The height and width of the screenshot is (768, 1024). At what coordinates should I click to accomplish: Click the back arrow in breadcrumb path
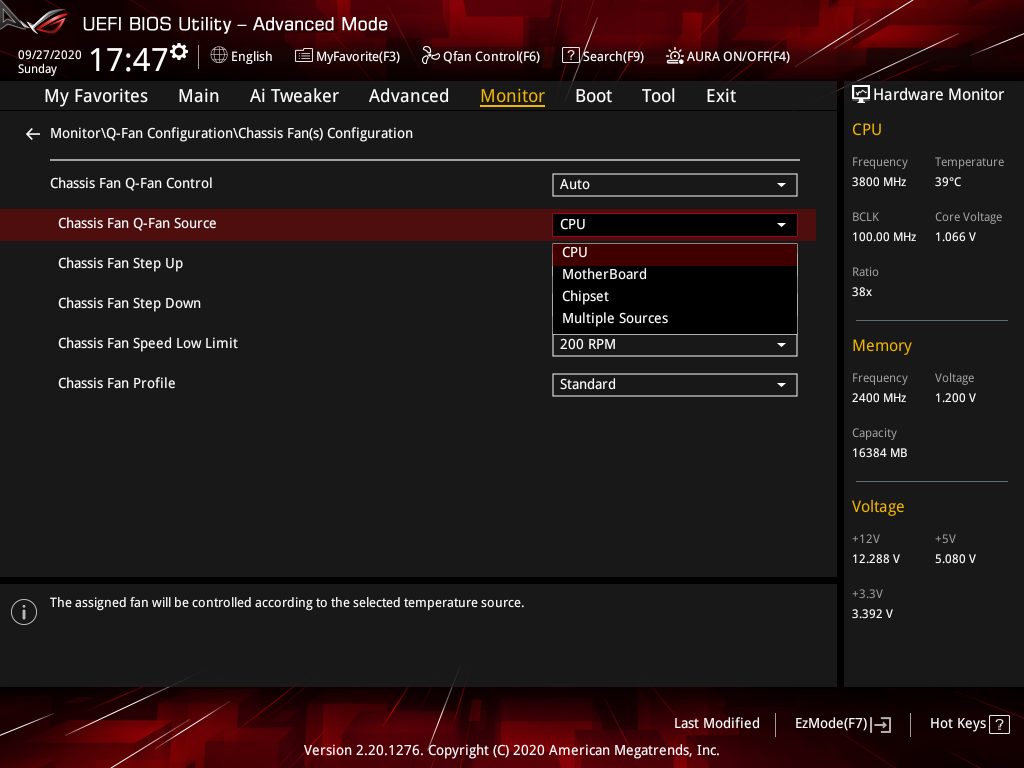point(33,134)
